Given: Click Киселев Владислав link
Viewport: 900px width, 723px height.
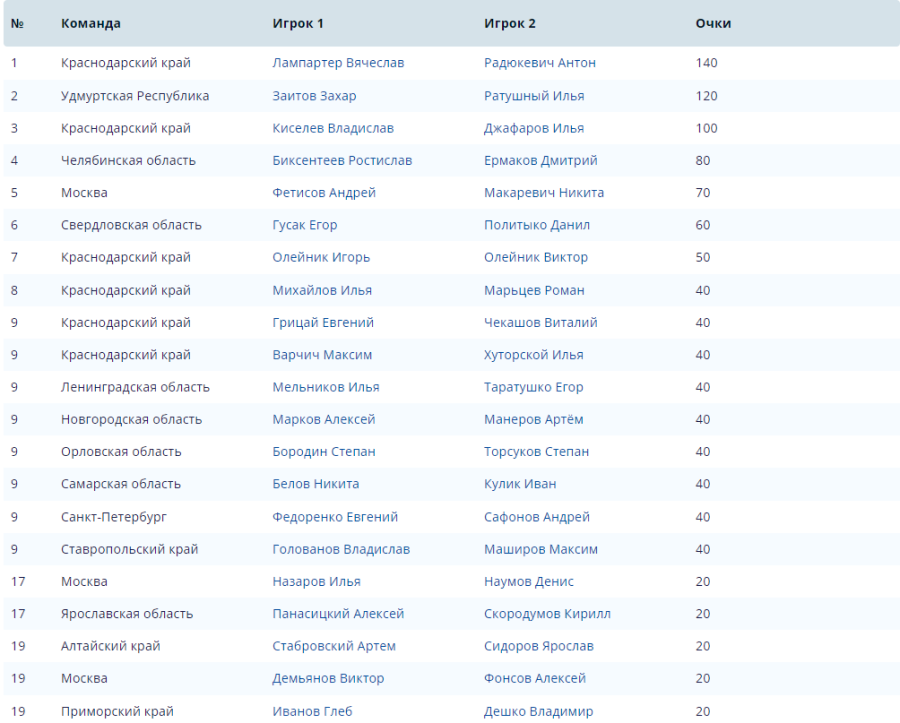Looking at the screenshot, I should coord(333,128).
